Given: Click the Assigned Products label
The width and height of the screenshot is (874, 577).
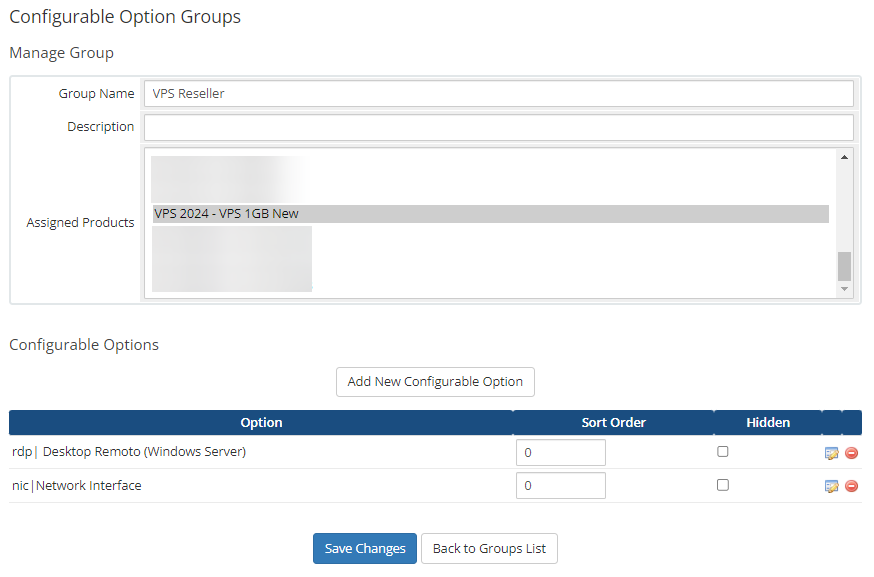Looking at the screenshot, I should 80,222.
